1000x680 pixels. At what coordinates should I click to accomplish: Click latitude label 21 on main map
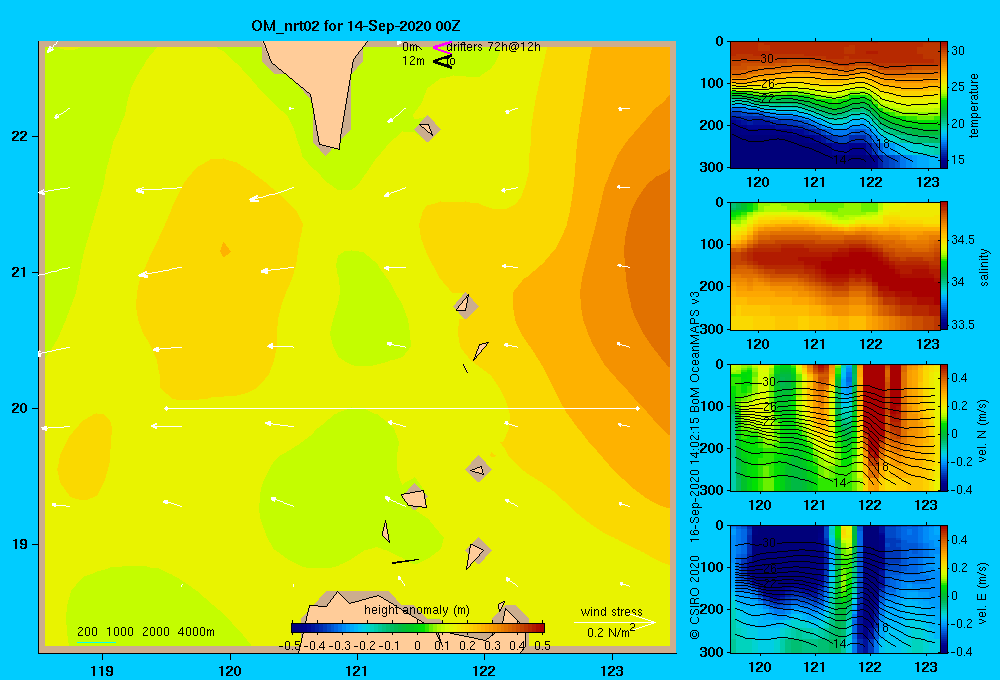[20, 272]
